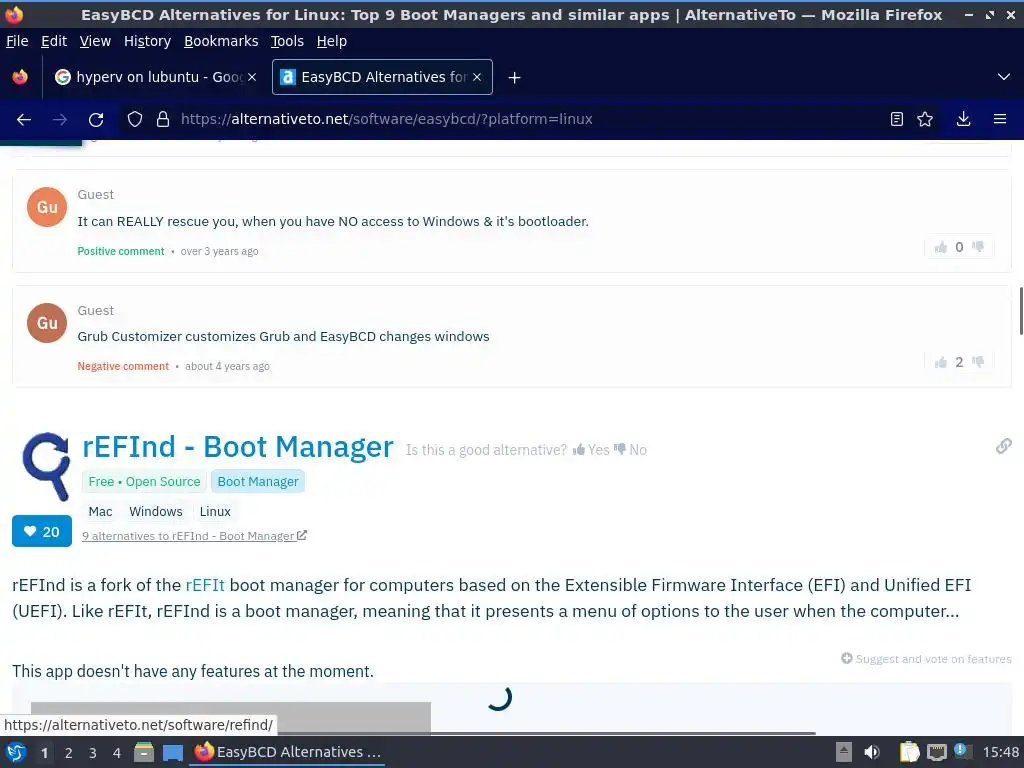1024x768 pixels.
Task: Select the Linux platform tag
Action: tap(216, 511)
